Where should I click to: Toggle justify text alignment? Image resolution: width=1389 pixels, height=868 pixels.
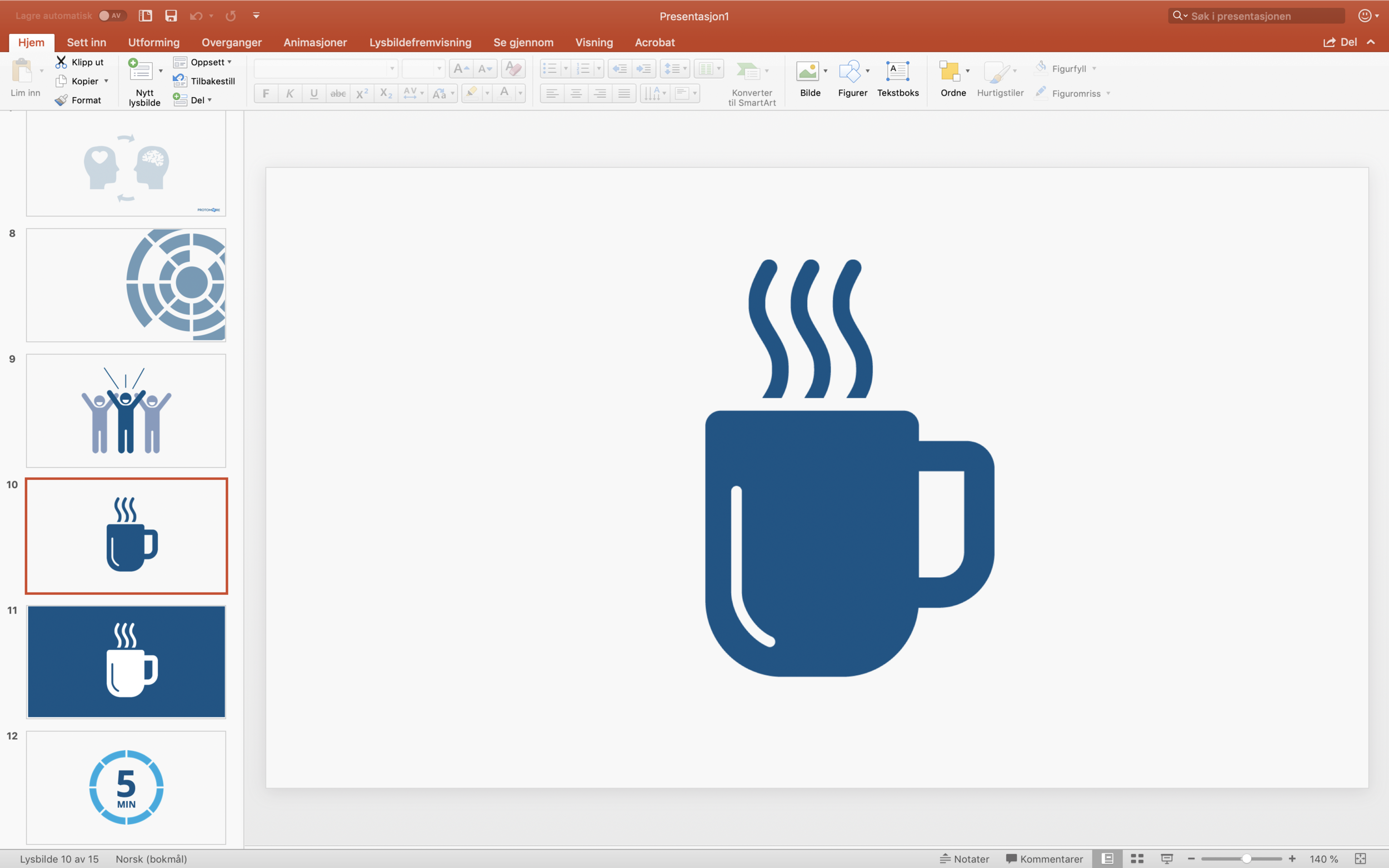pyautogui.click(x=624, y=93)
